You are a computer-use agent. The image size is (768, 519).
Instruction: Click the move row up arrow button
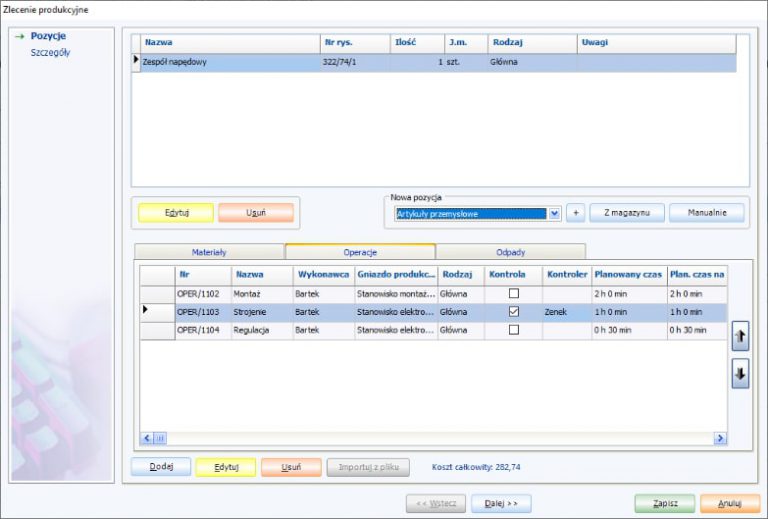pos(740,336)
